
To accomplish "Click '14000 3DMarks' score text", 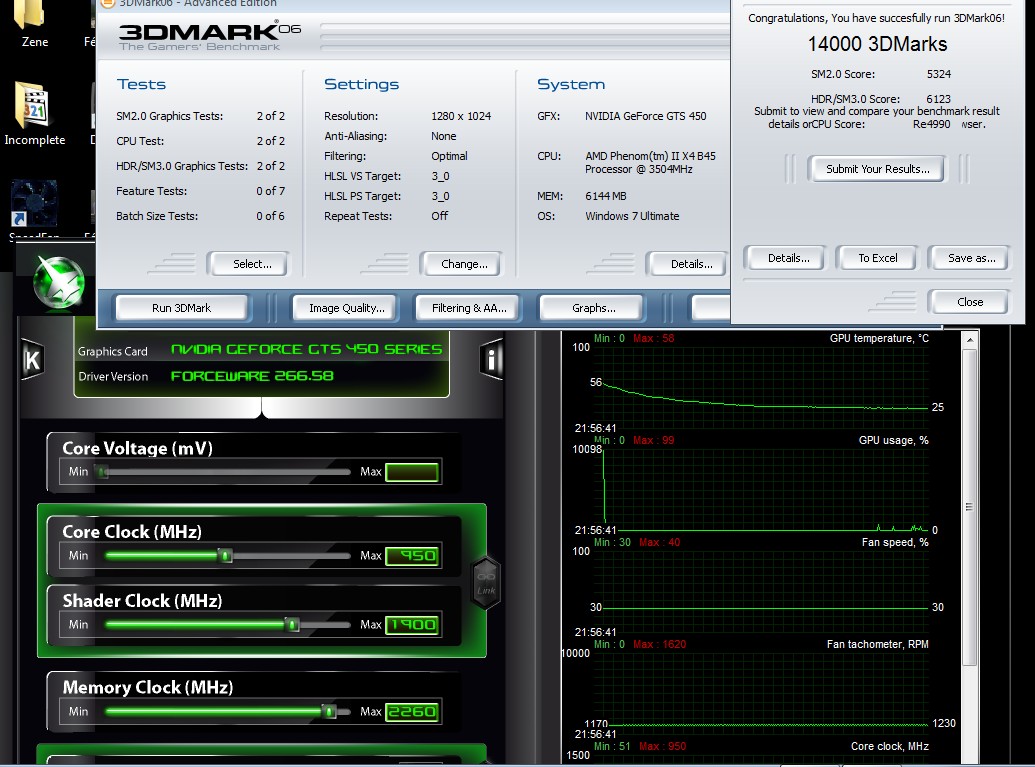I will tap(877, 44).
